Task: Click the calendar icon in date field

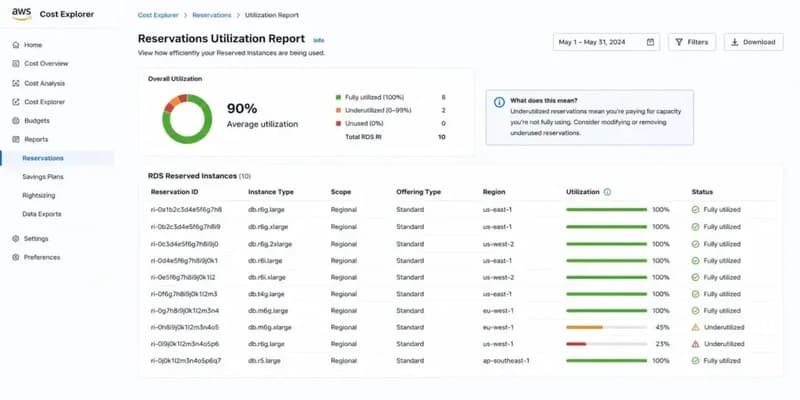Action: [650, 42]
